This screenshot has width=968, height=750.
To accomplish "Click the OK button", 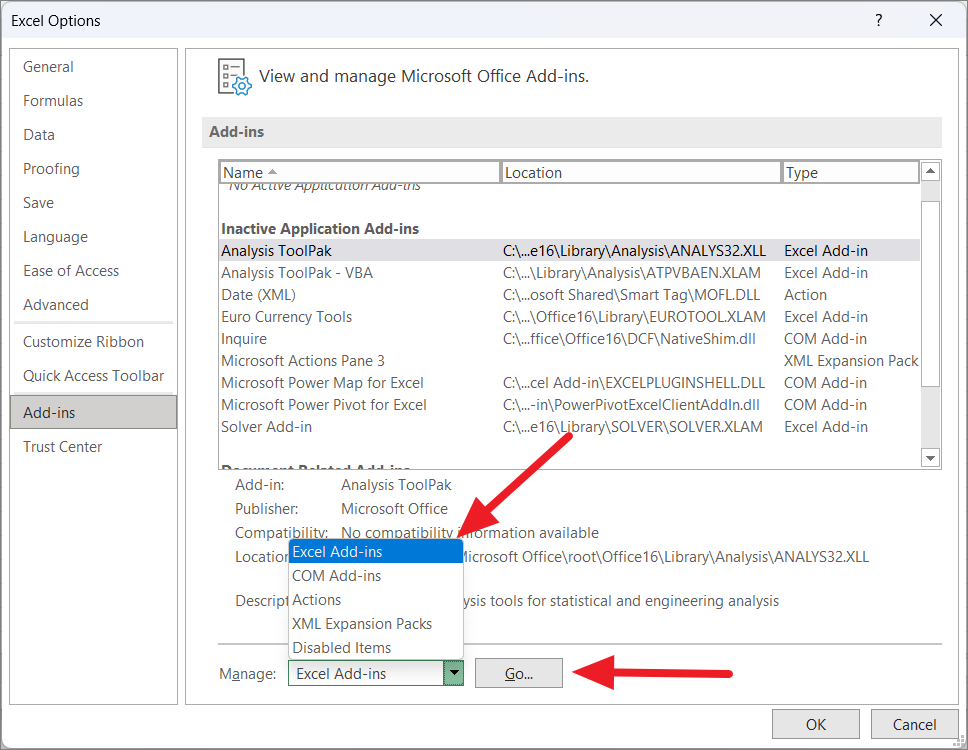I will coord(816,724).
